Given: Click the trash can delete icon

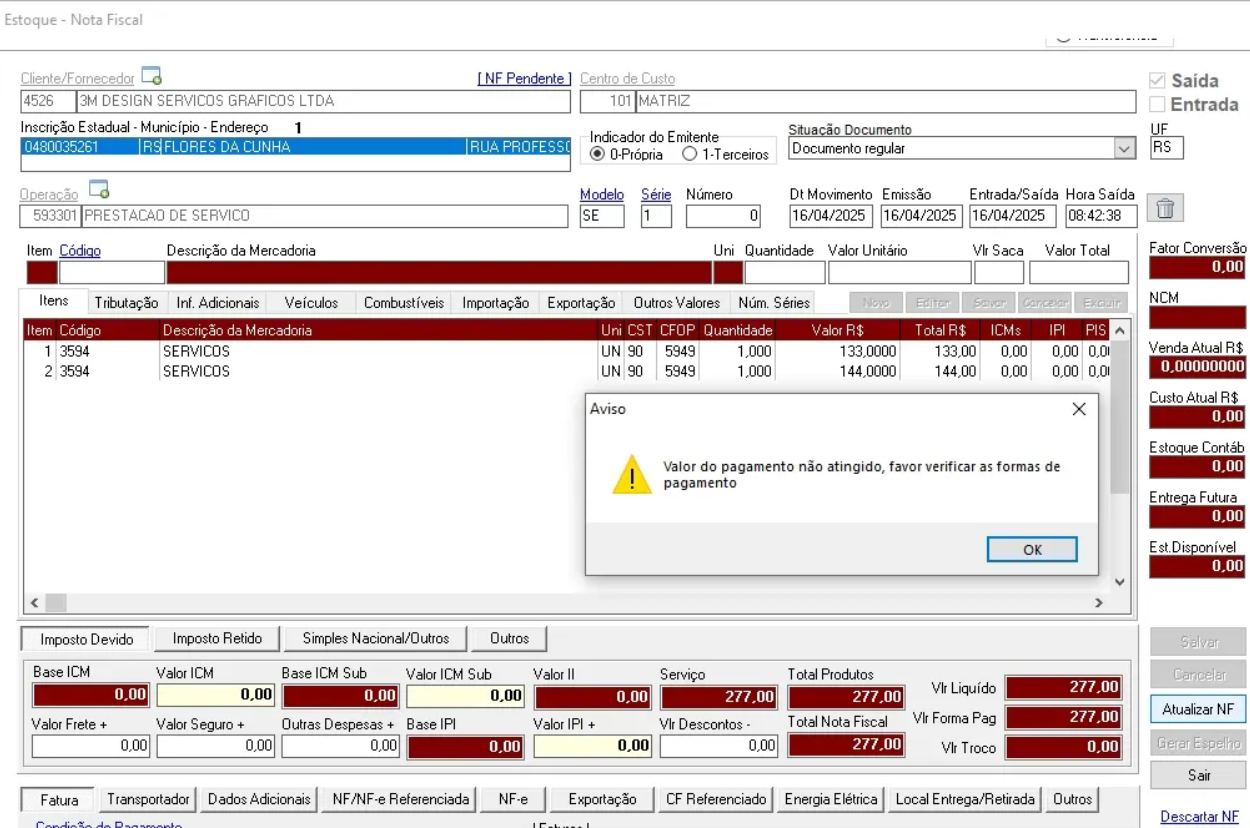Looking at the screenshot, I should pos(1165,208).
